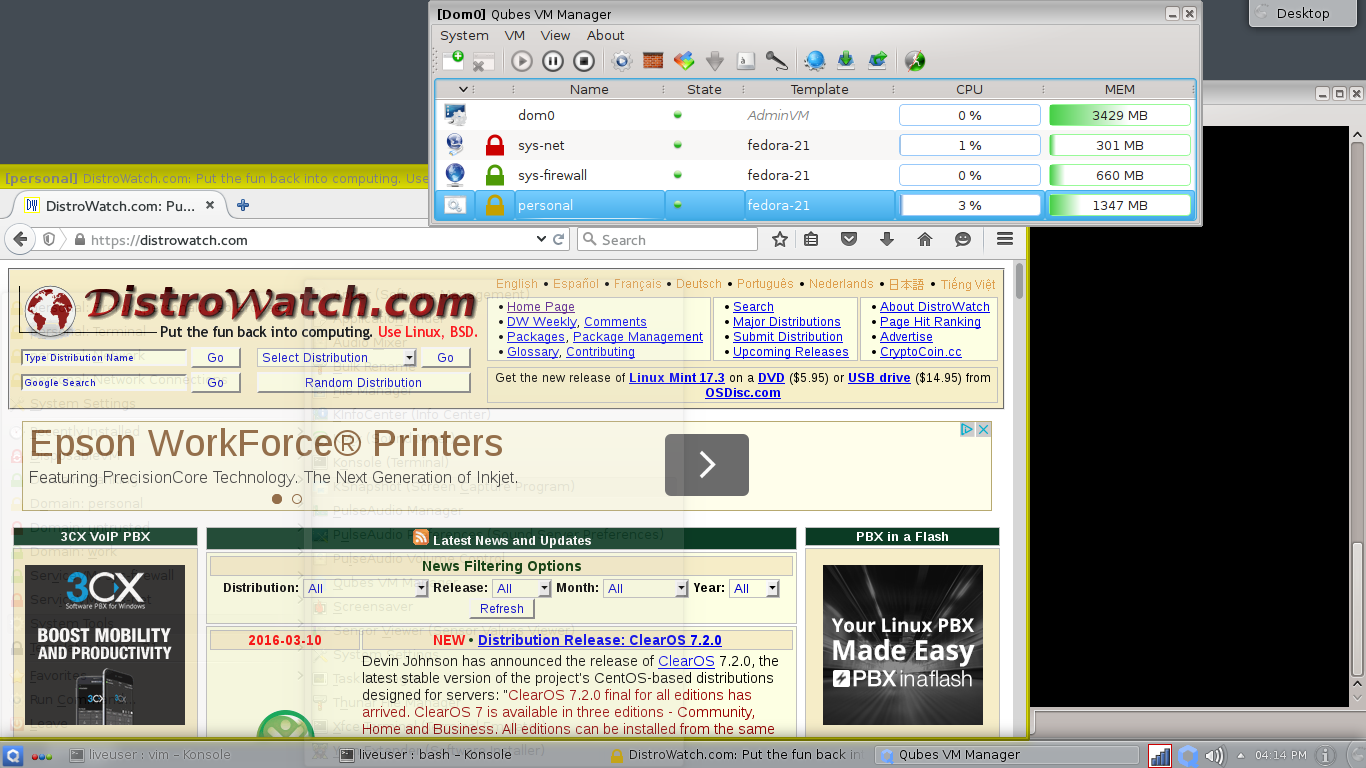Open global settings globe icon
This screenshot has width=1366, height=768.
point(815,61)
